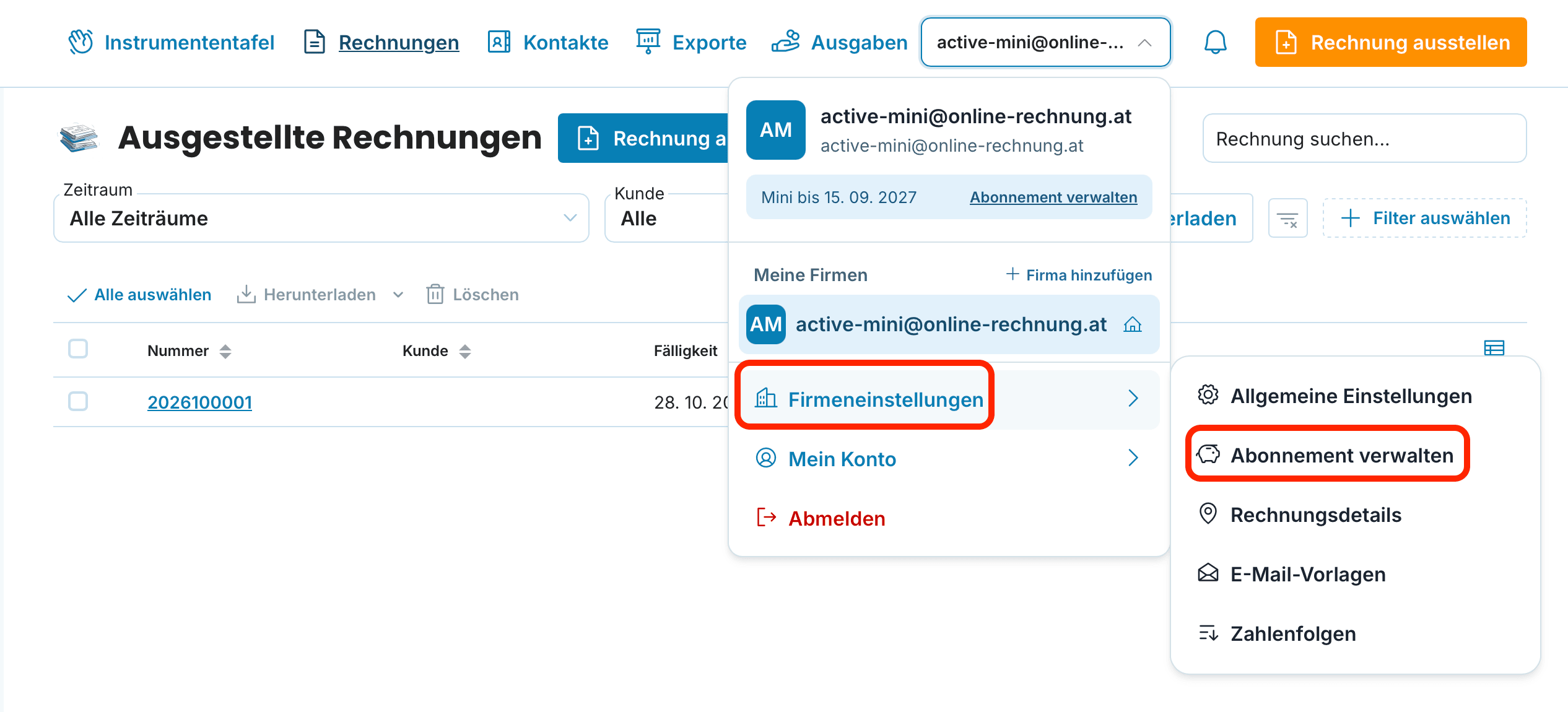Open the notifications bell
1568x712 pixels.
coord(1215,42)
